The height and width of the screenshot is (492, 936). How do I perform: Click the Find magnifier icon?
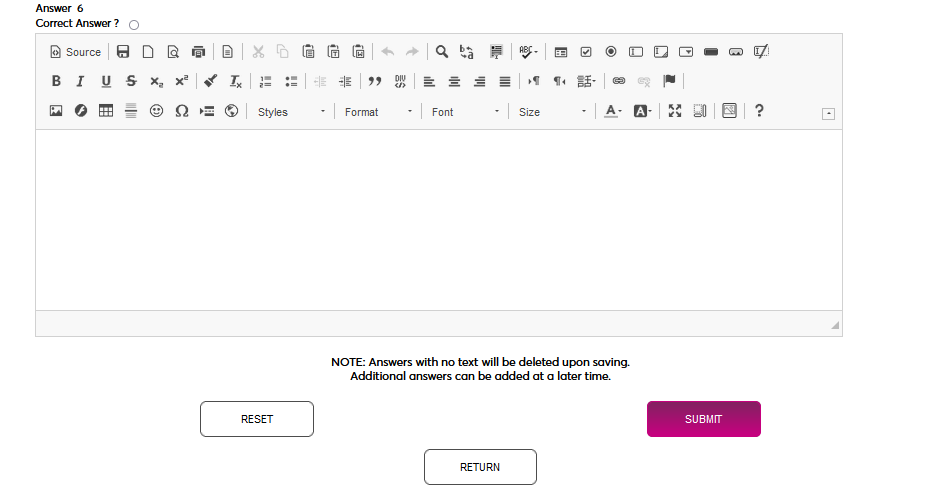click(x=441, y=52)
